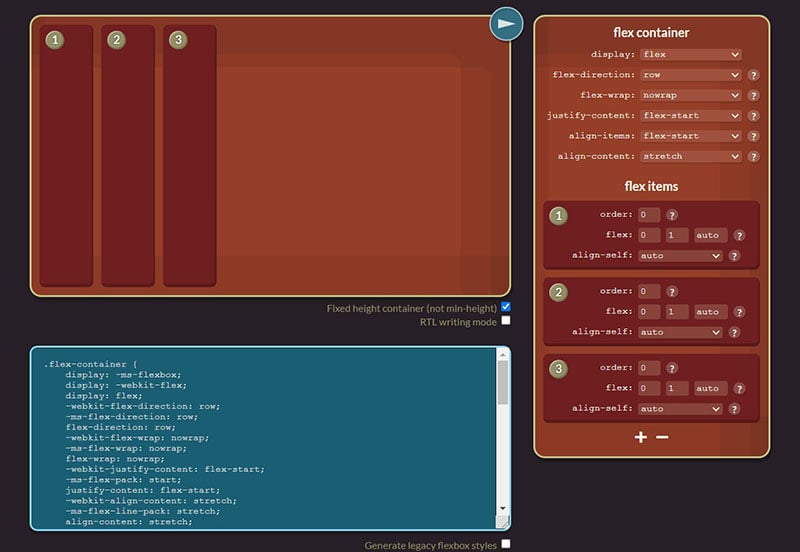Open help for item 2 align-self
The width and height of the screenshot is (800, 552).
point(734,332)
